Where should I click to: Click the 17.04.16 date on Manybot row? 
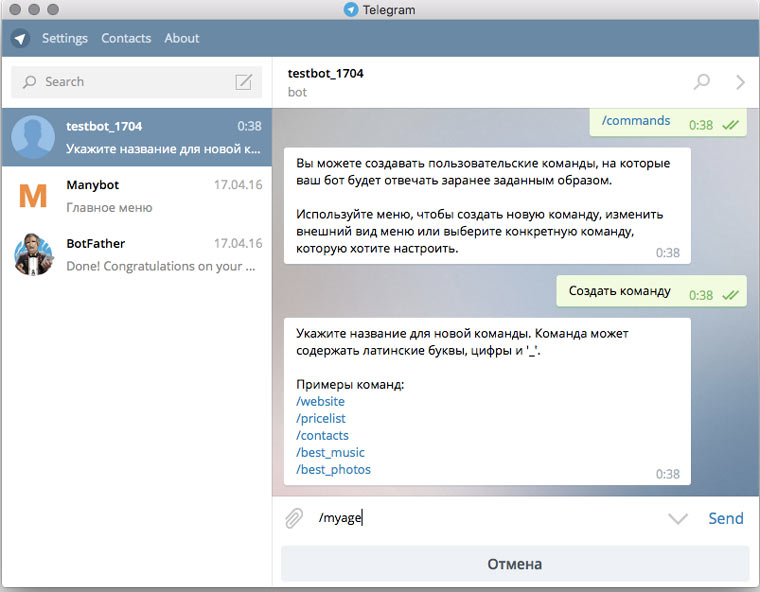pyautogui.click(x=238, y=185)
